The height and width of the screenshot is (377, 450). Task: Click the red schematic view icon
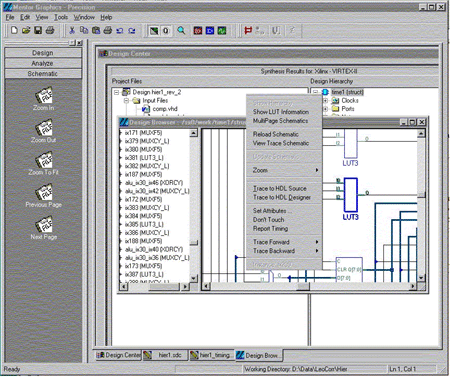tap(198, 31)
